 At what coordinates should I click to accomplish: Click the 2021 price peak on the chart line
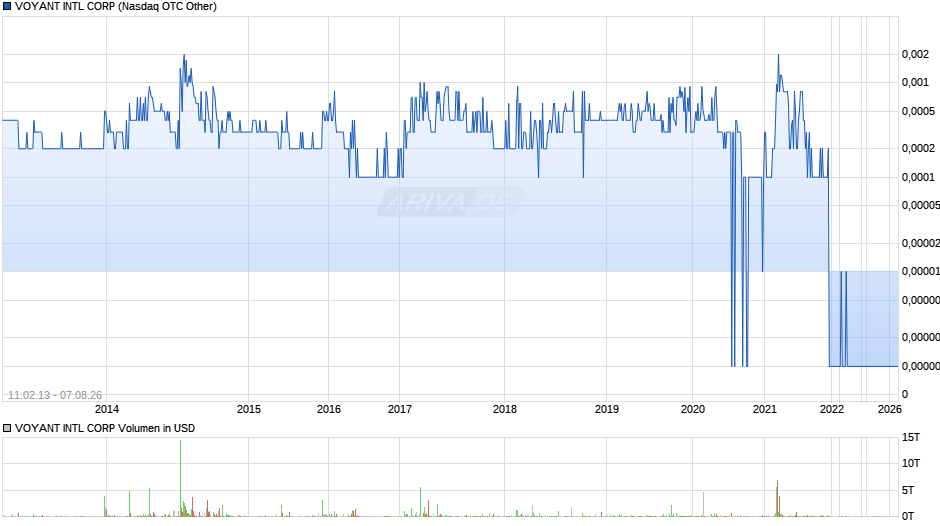779,56
